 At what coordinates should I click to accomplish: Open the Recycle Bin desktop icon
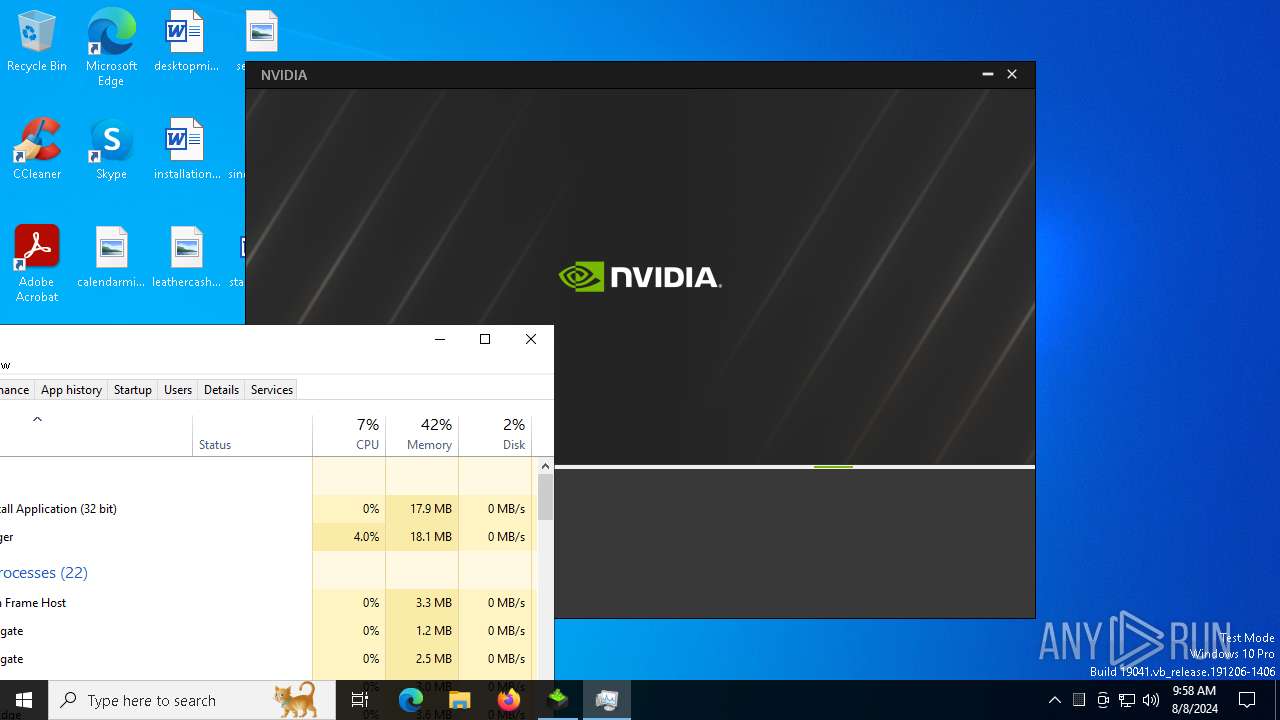click(37, 41)
